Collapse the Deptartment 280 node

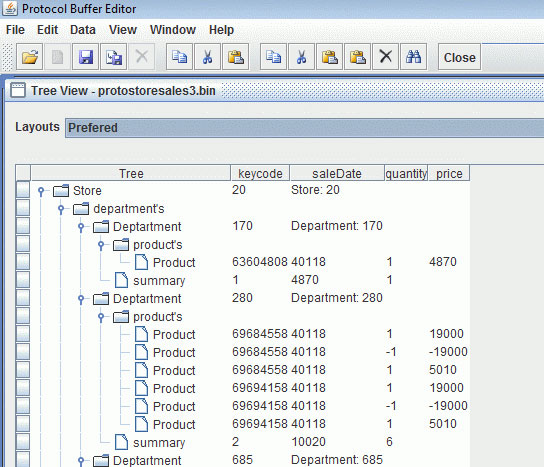click(x=81, y=299)
